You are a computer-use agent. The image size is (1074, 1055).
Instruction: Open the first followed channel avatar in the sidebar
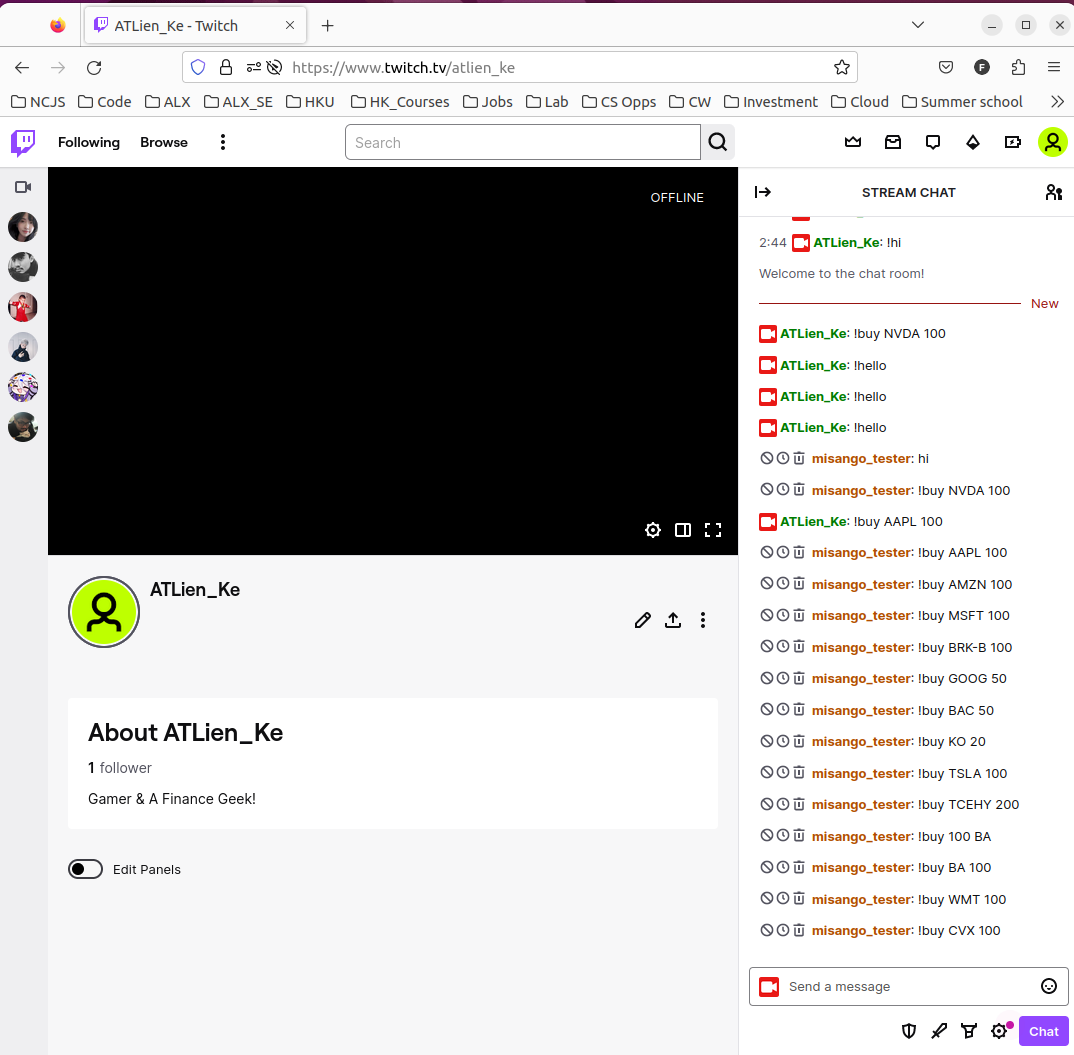click(x=23, y=227)
